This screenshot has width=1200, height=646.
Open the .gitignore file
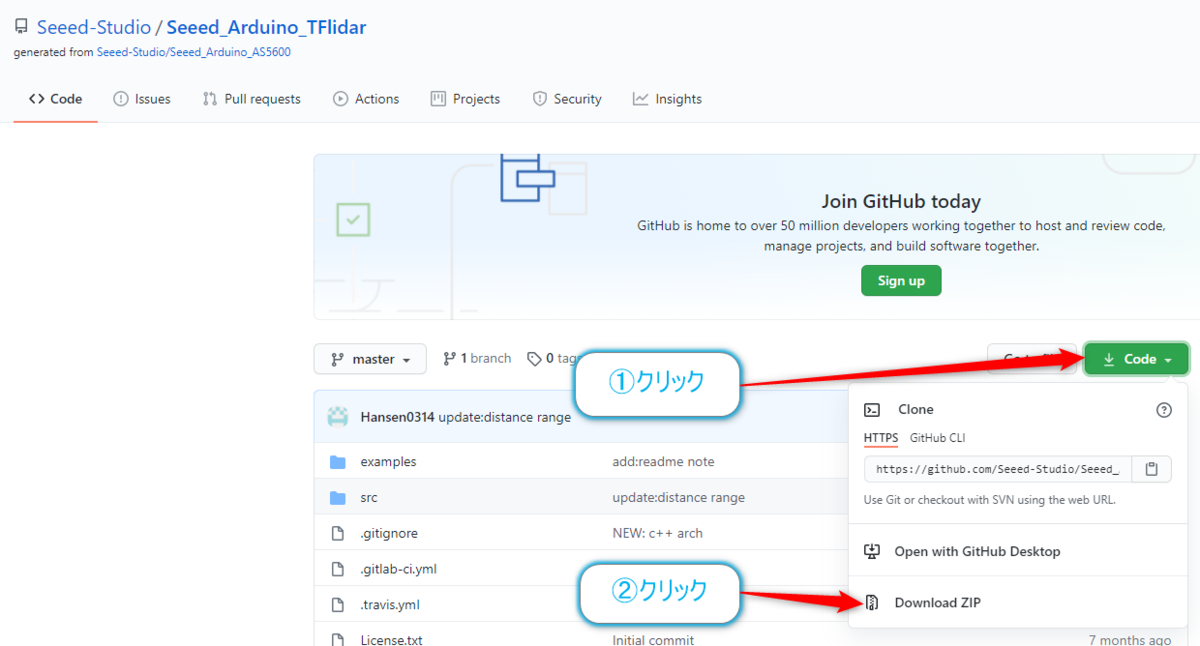pos(389,533)
